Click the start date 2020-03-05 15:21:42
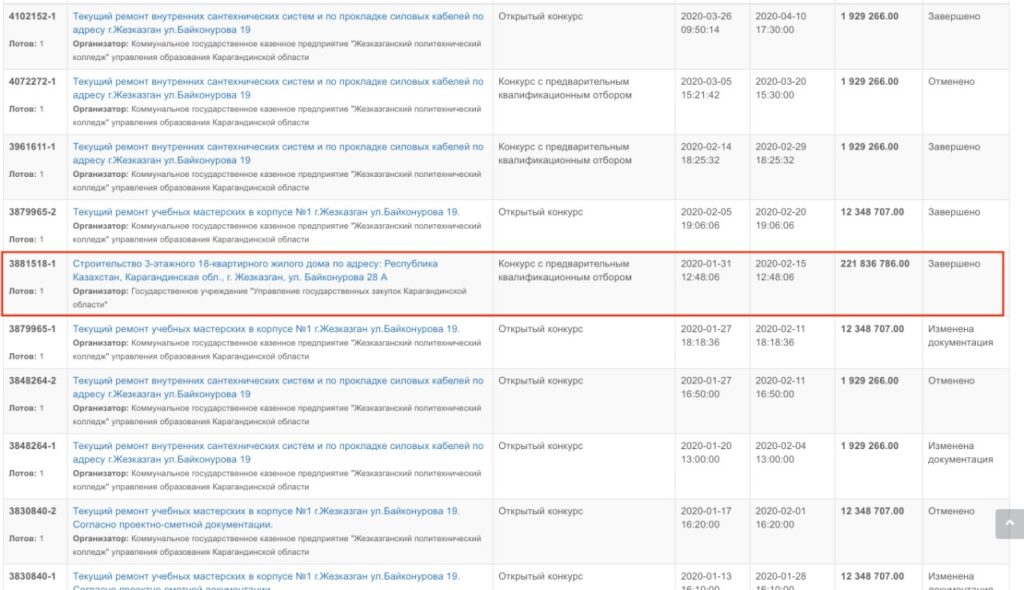Screen dimensions: 1024x590 (706, 88)
